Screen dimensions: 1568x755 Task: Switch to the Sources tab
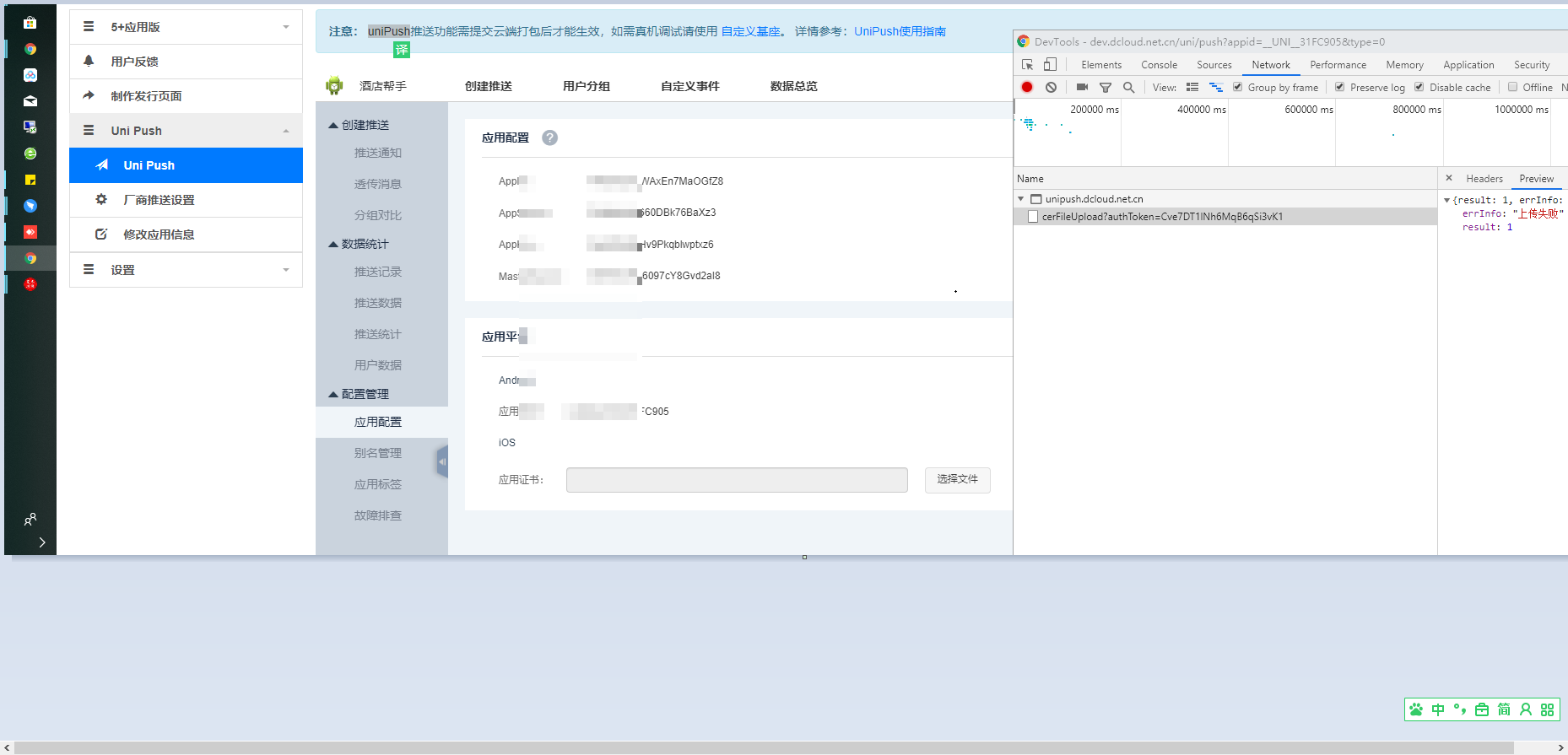tap(1214, 65)
